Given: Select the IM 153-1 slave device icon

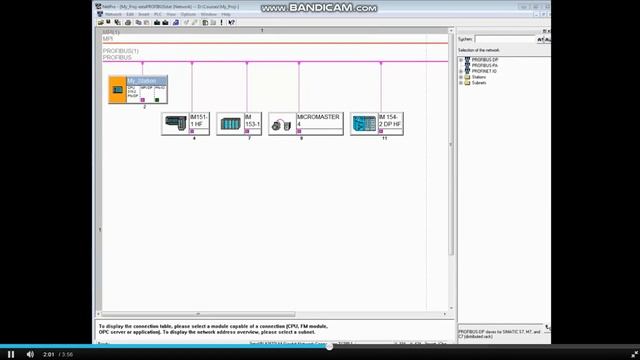Looking at the screenshot, I should coord(231,123).
